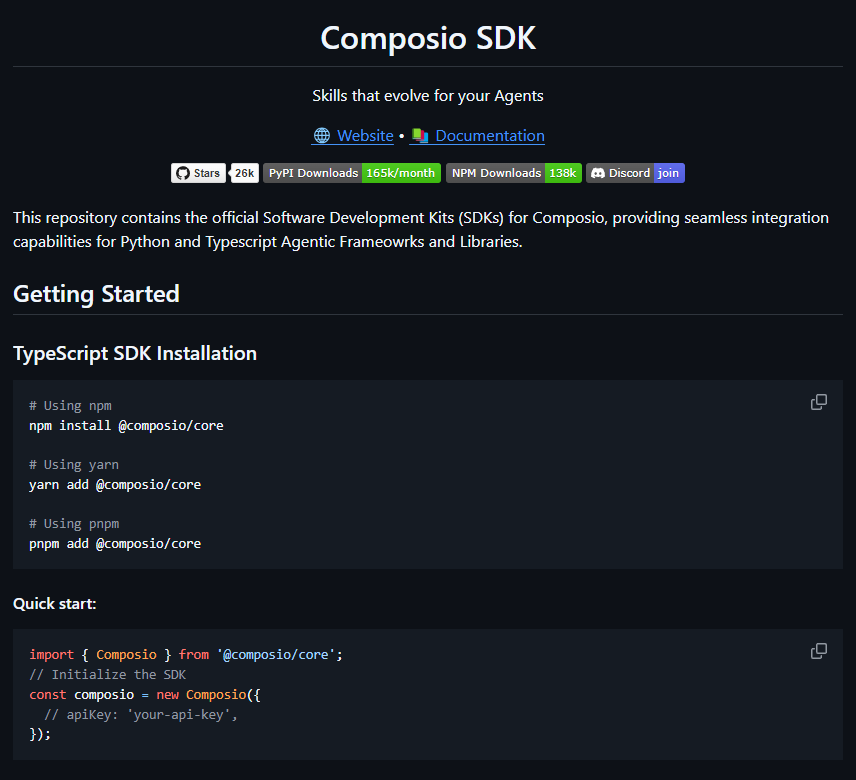This screenshot has height=780, width=856.
Task: Click the import Composio code line
Action: [x=186, y=654]
